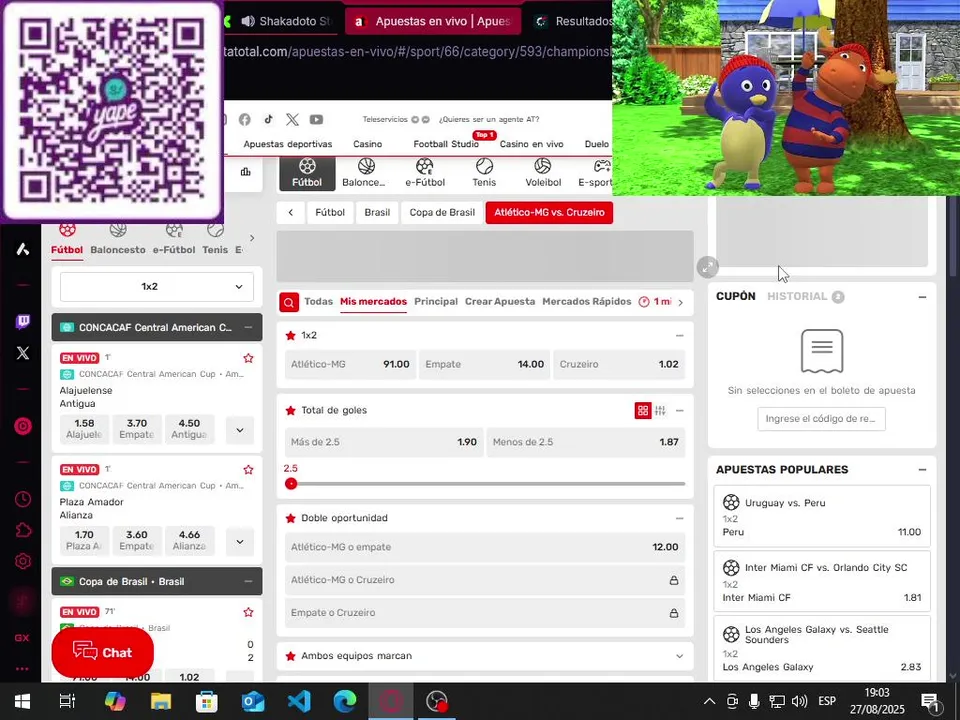Select the Uruguay vs. Peru popular bet
Screen dimensions: 960x720
[822, 517]
